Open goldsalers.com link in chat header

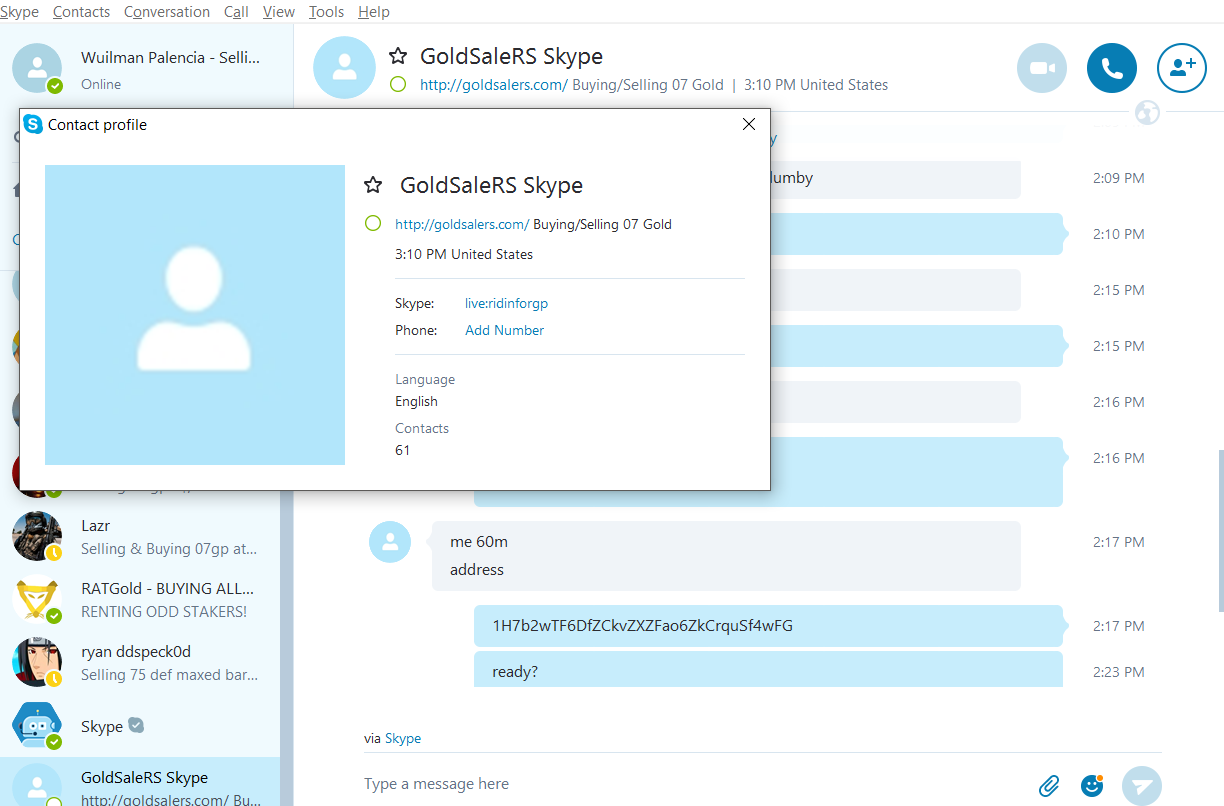click(x=494, y=85)
